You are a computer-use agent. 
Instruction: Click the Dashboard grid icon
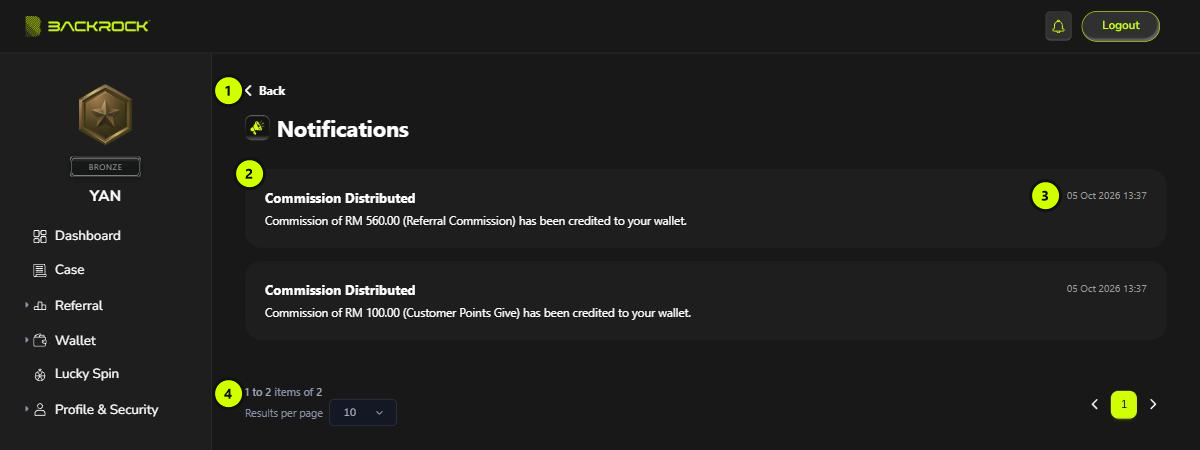click(40, 236)
